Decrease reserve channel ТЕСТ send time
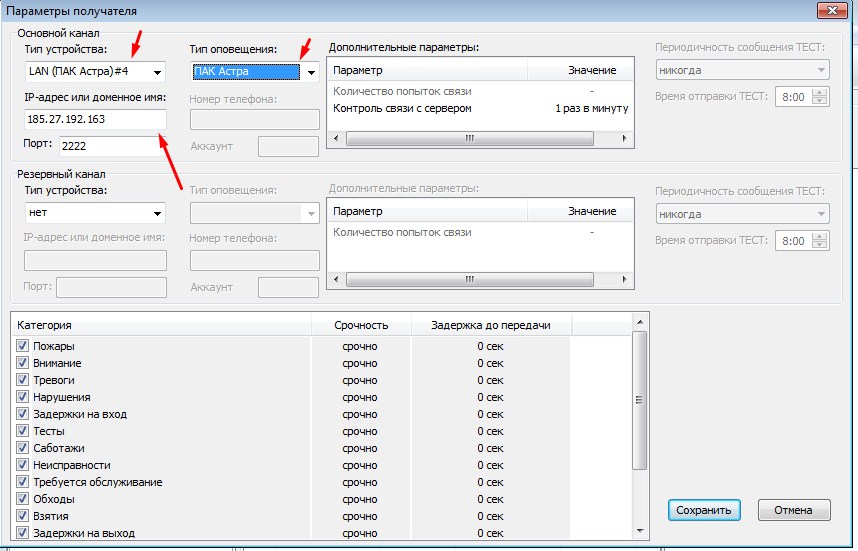 point(820,245)
